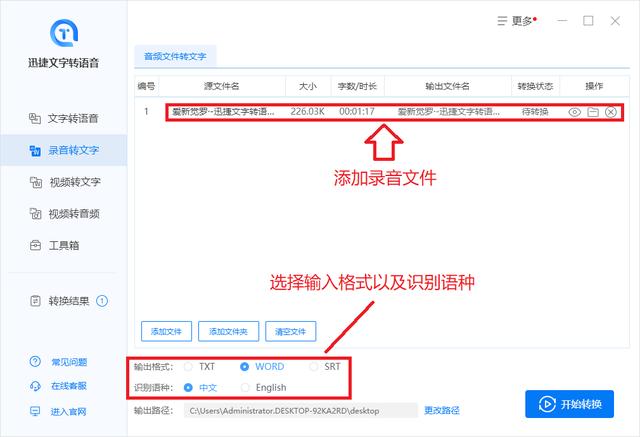Screen dimensions: 640x437
Task: Minimize the application window
Action: tap(562, 20)
